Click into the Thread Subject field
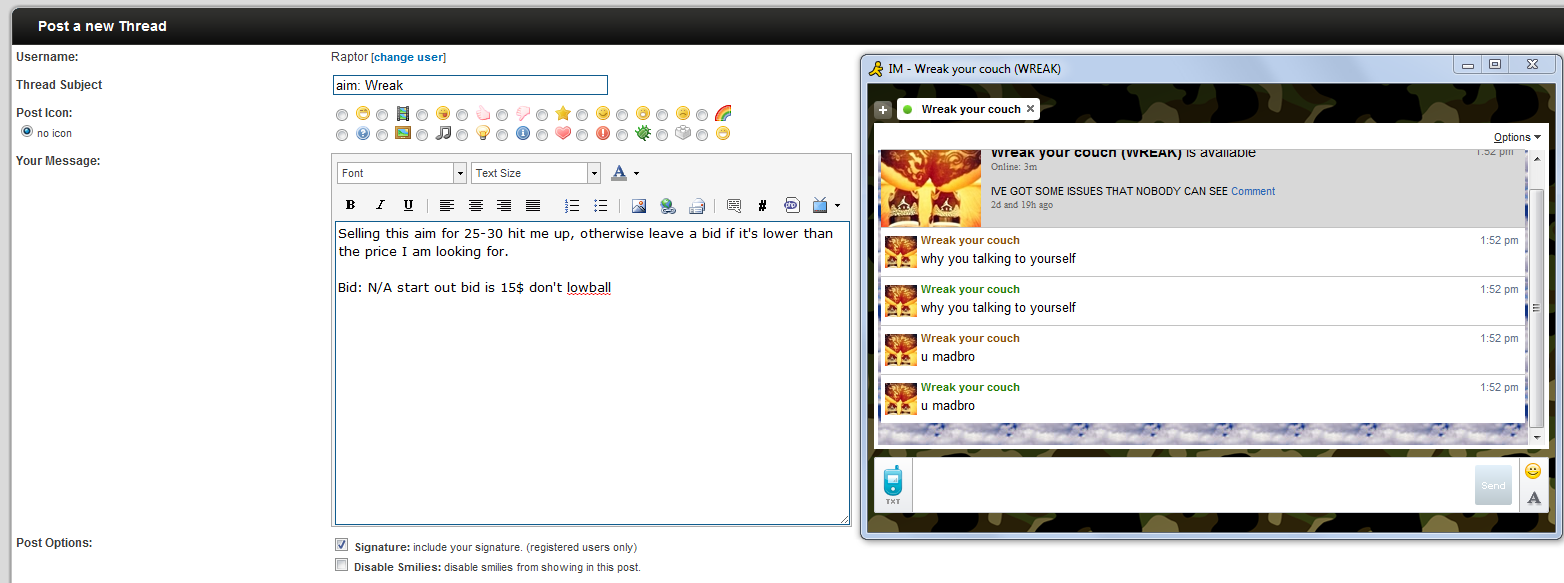Image resolution: width=1564 pixels, height=583 pixels. (x=470, y=85)
